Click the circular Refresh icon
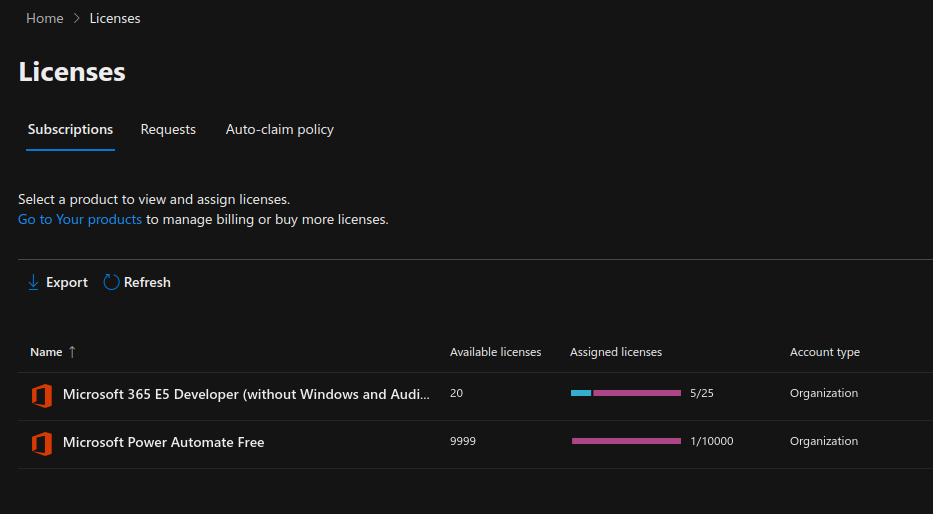This screenshot has width=933, height=514. coord(111,282)
